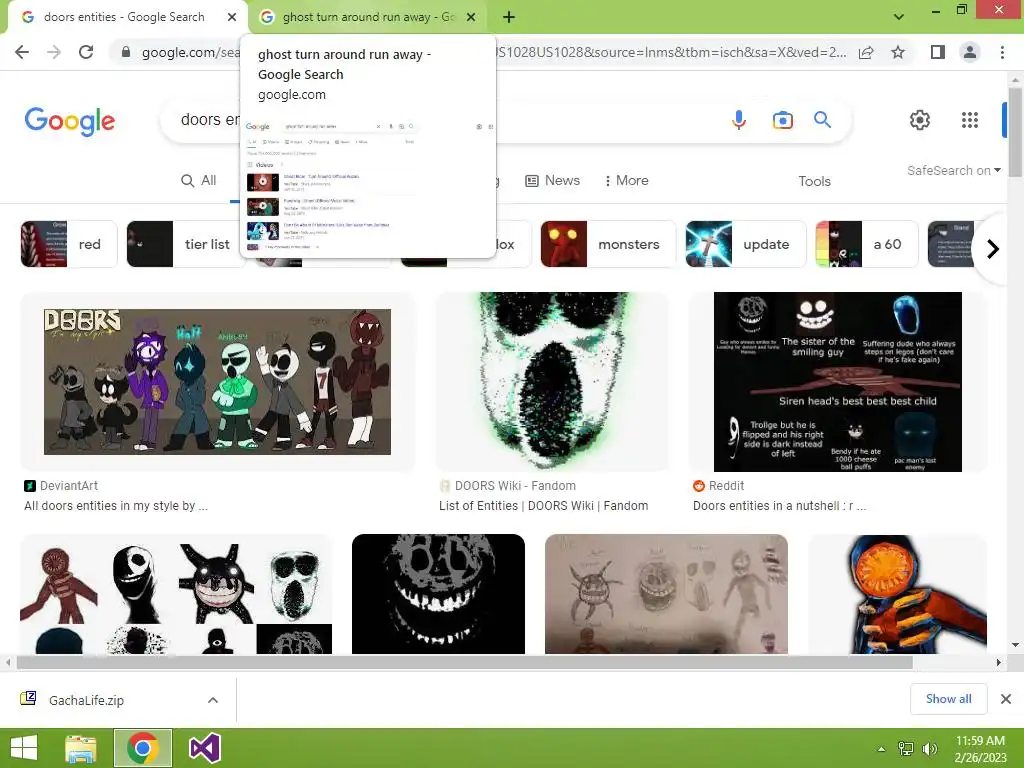Open the network status tray icon
Viewport: 1024px width, 768px height.
tap(906, 749)
